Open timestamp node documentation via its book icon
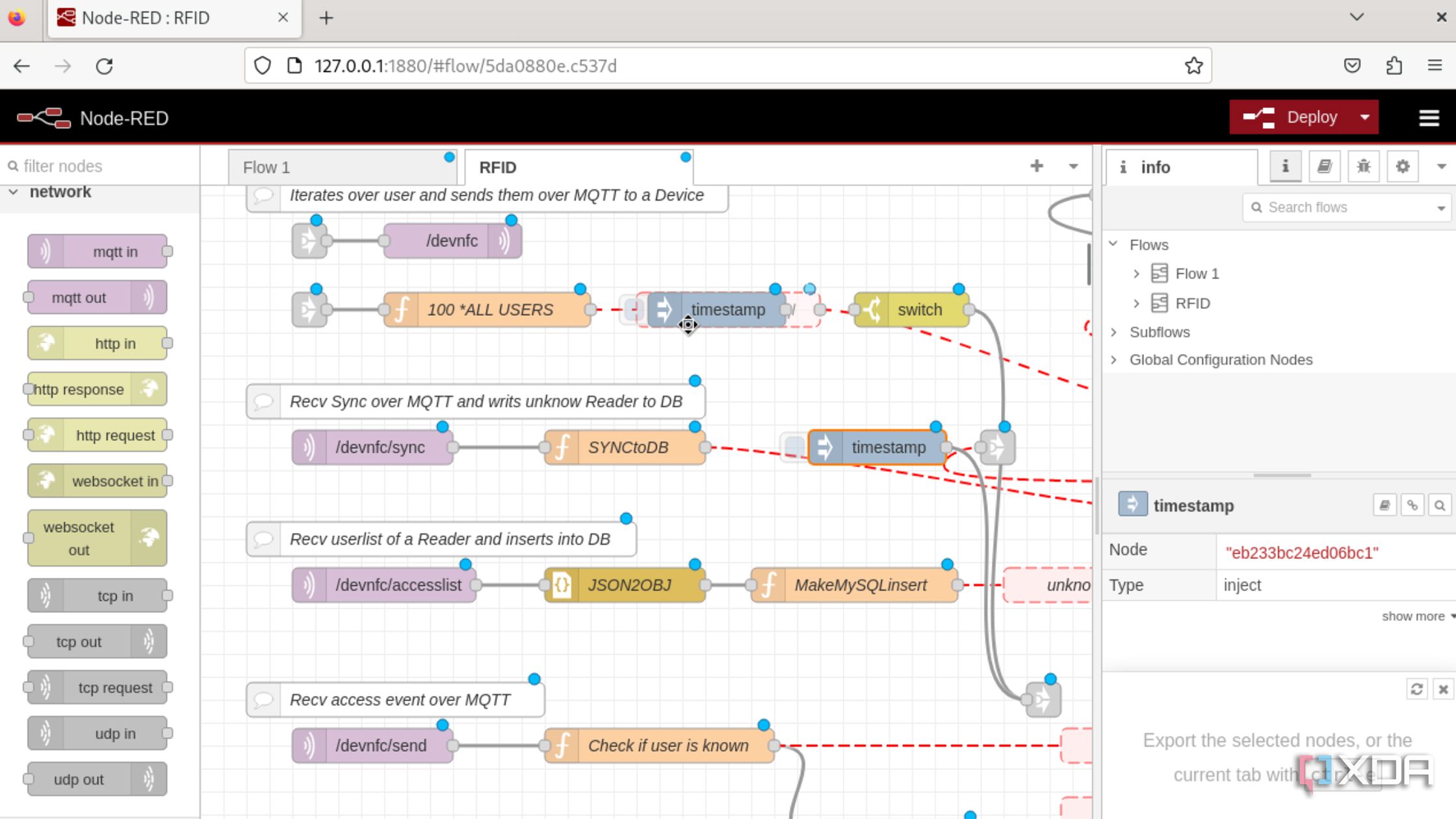The width and height of the screenshot is (1456, 819). coord(1384,504)
